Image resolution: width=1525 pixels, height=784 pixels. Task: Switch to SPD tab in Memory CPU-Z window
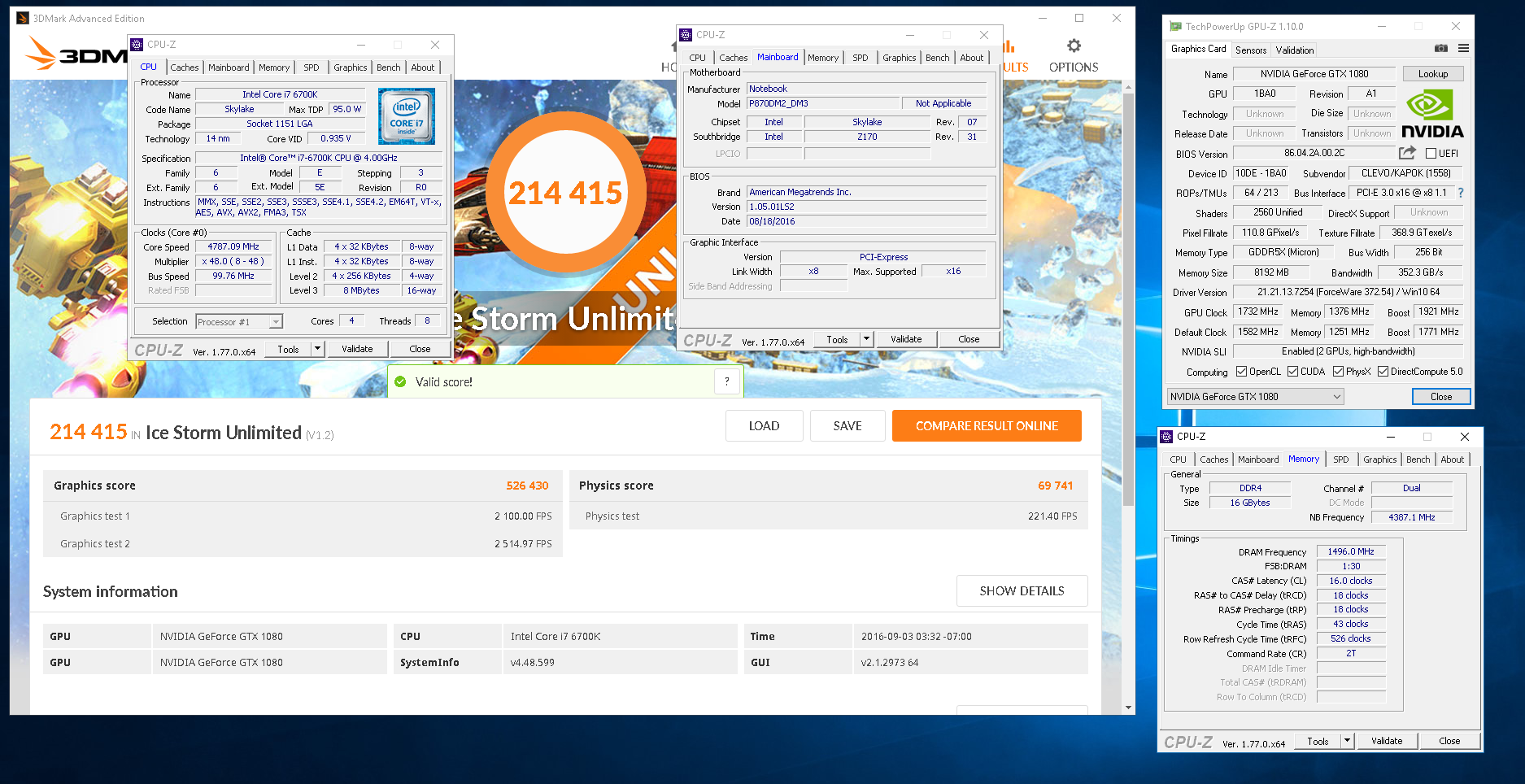tap(1341, 460)
